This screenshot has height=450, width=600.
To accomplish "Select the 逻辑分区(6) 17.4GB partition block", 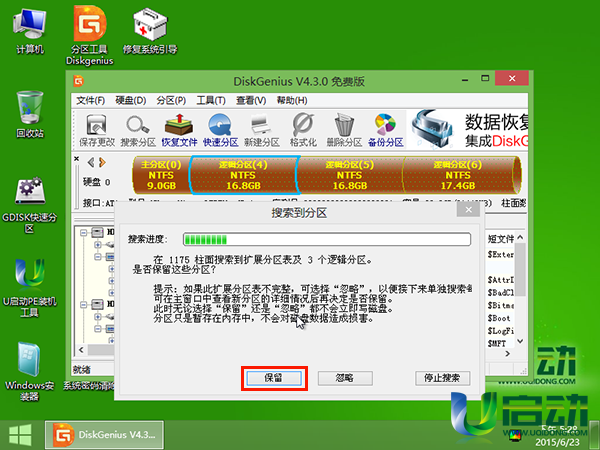I will 458,175.
